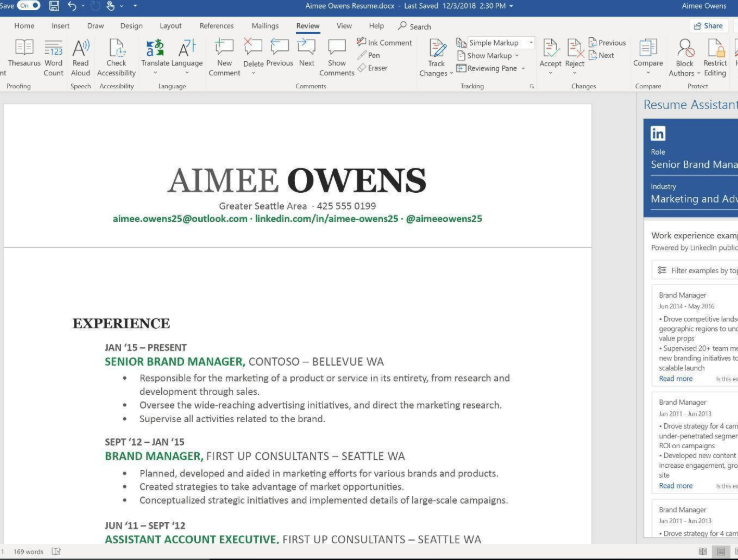Click the Search box in the ribbon
This screenshot has width=738, height=560.
pos(415,26)
